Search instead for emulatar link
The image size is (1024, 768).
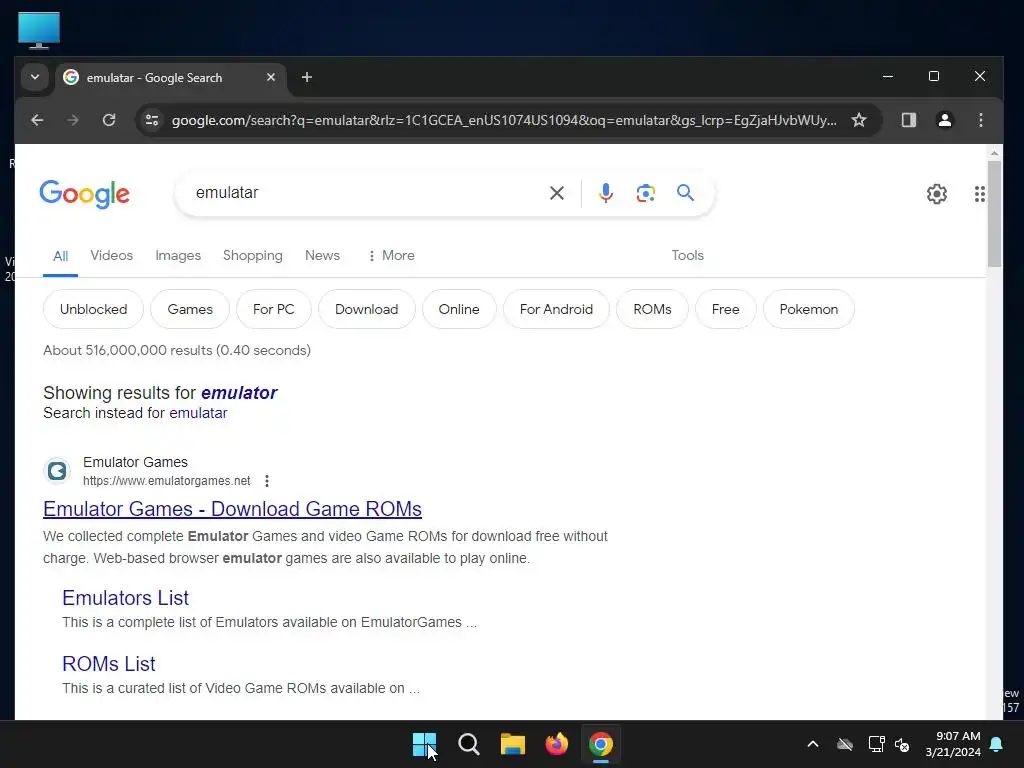pyautogui.click(x=199, y=413)
